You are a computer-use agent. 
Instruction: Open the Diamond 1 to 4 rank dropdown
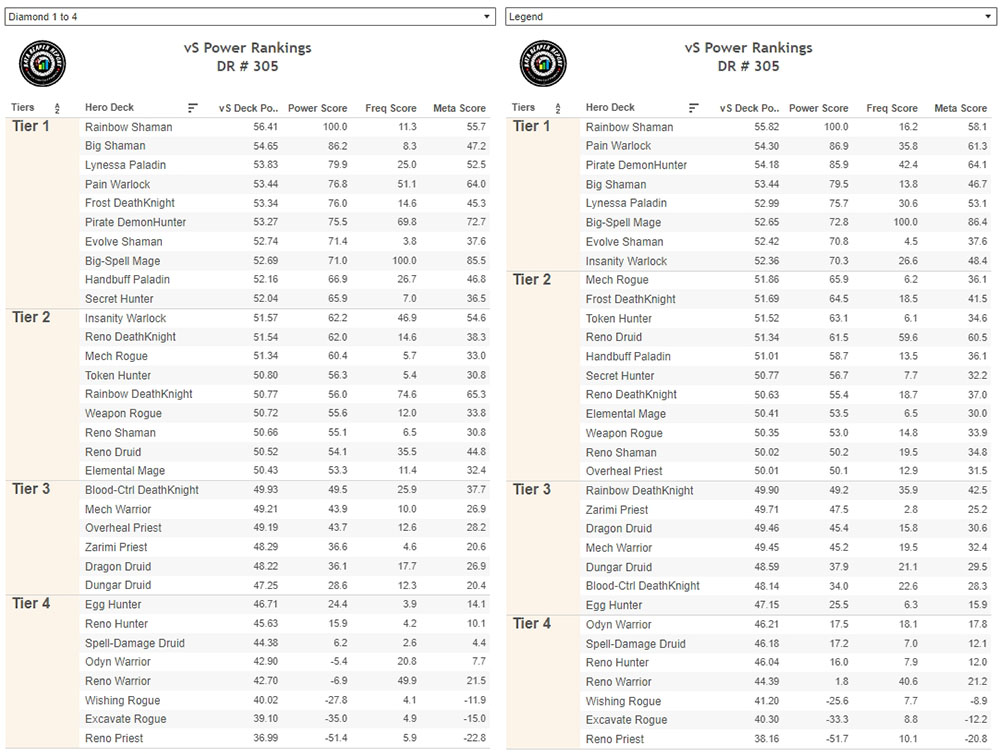[x=250, y=17]
